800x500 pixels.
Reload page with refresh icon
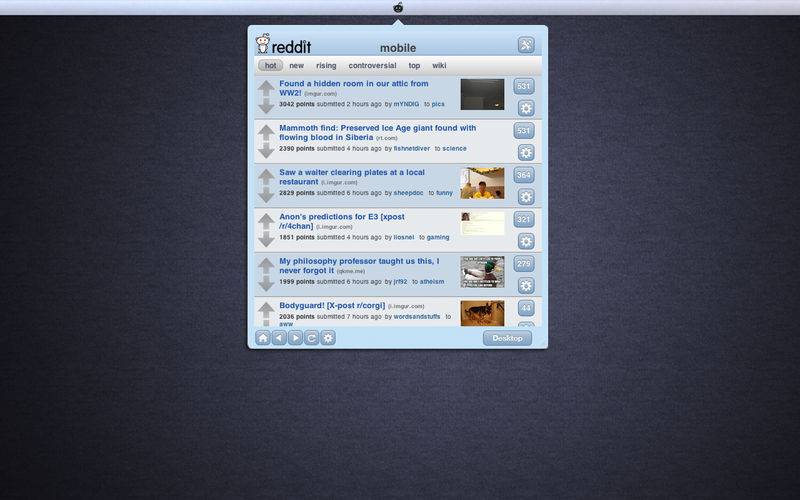[312, 338]
